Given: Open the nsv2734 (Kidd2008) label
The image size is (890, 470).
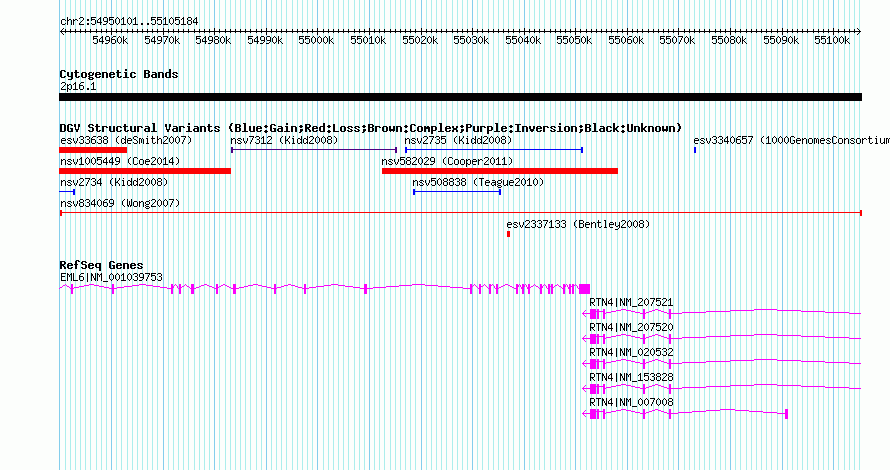Looking at the screenshot, I should [x=114, y=182].
